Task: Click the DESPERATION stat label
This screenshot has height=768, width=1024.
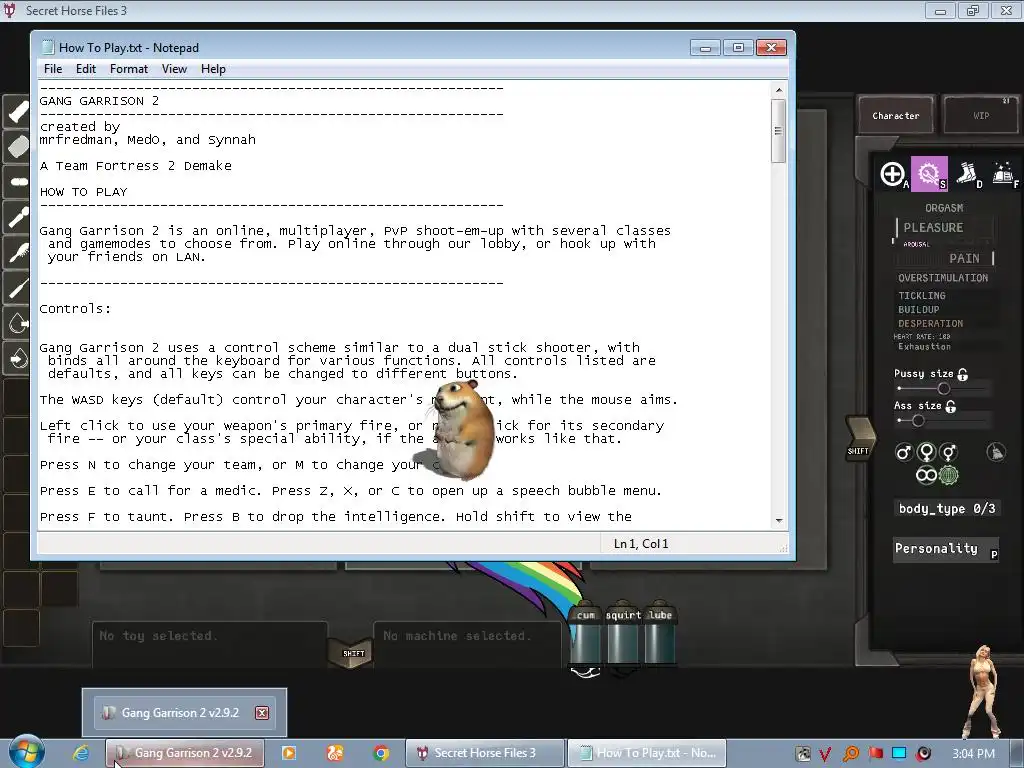Action: click(x=930, y=323)
